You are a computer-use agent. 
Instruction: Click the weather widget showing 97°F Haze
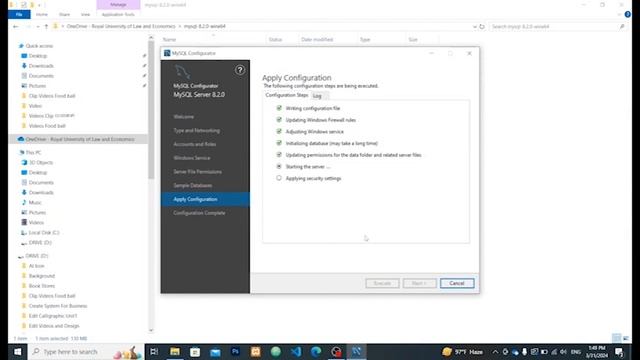[462, 351]
